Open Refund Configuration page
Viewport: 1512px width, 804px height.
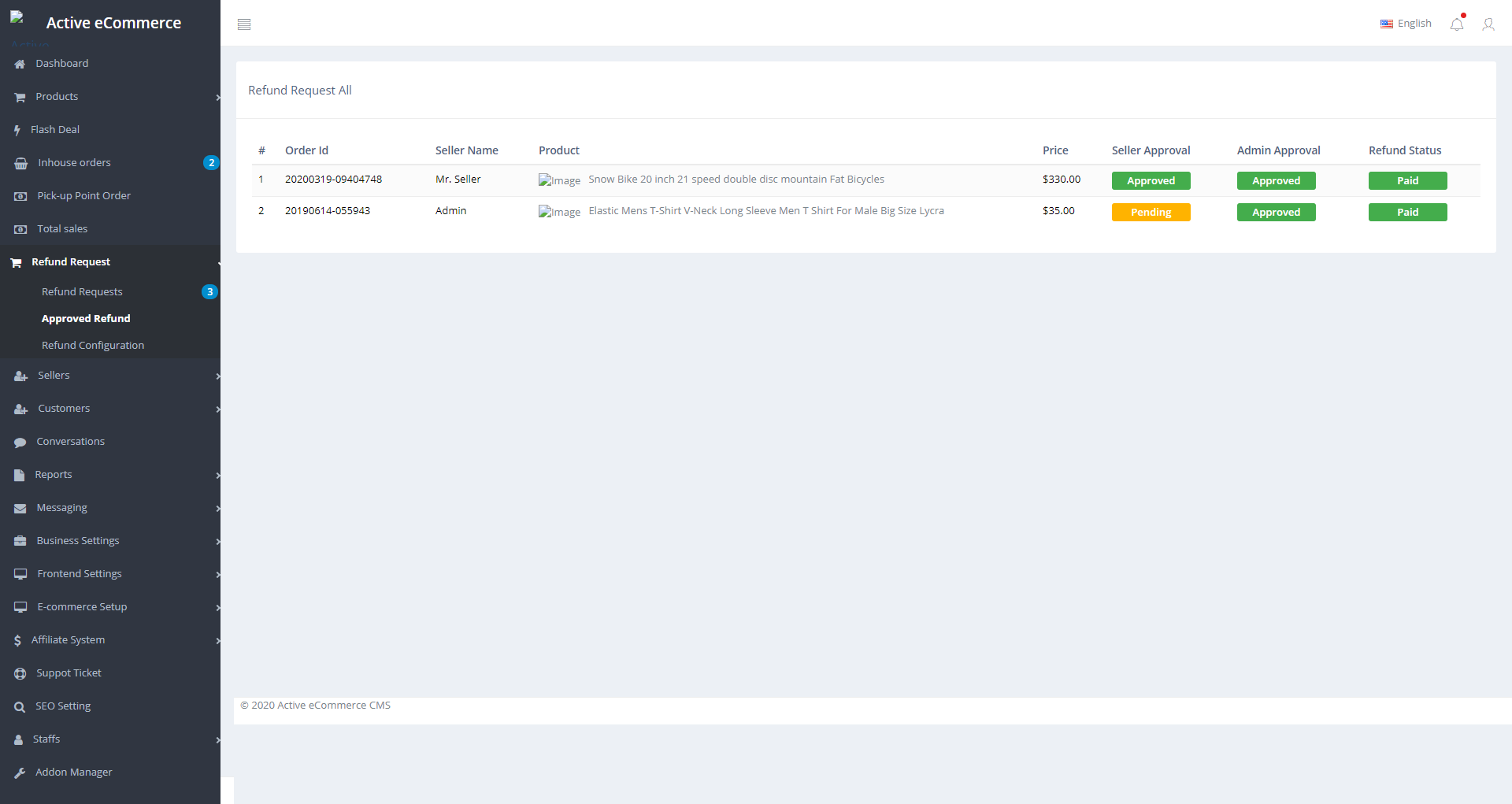tap(93, 346)
